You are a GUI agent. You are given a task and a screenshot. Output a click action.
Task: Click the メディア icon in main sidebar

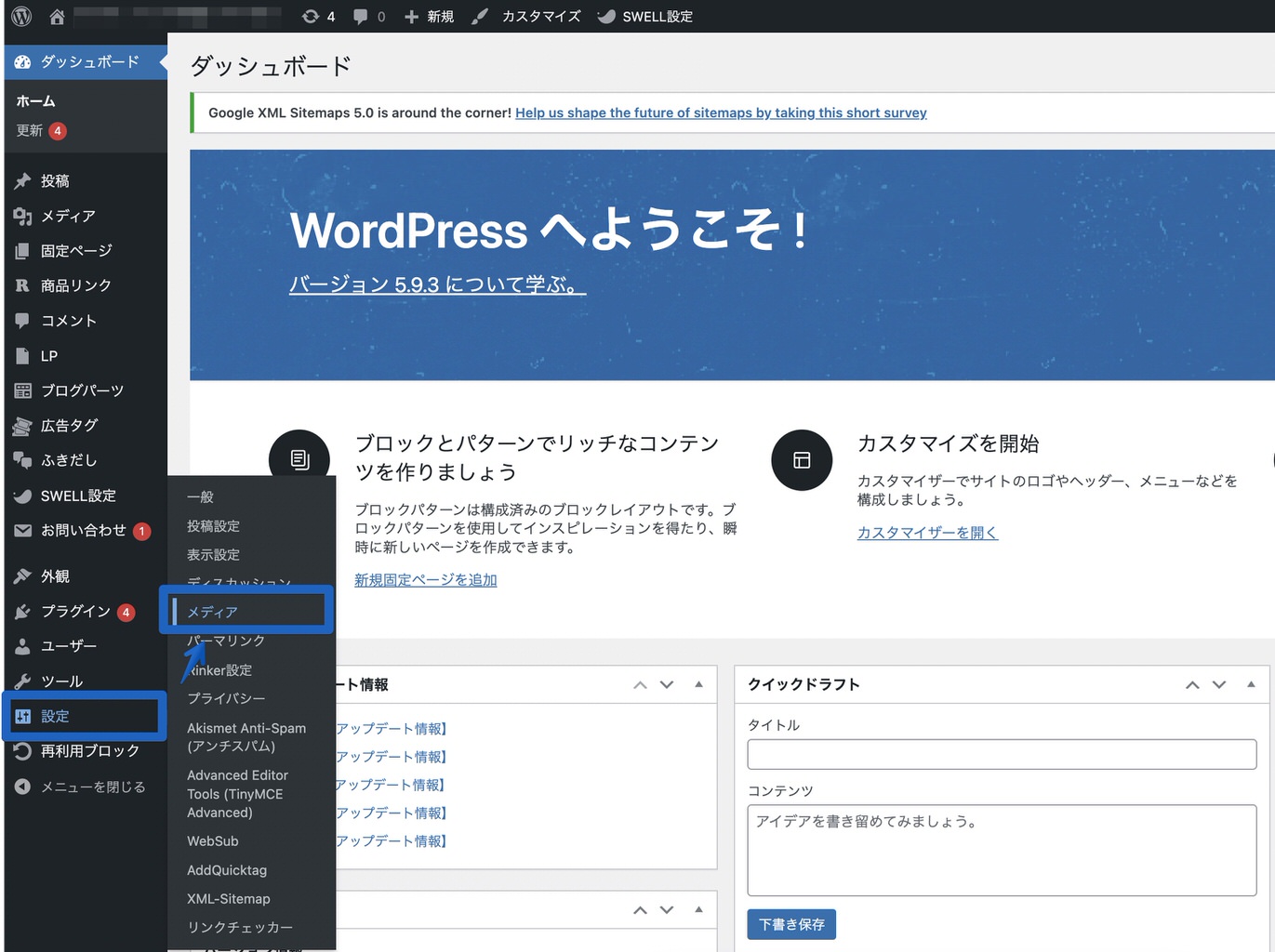coord(22,216)
